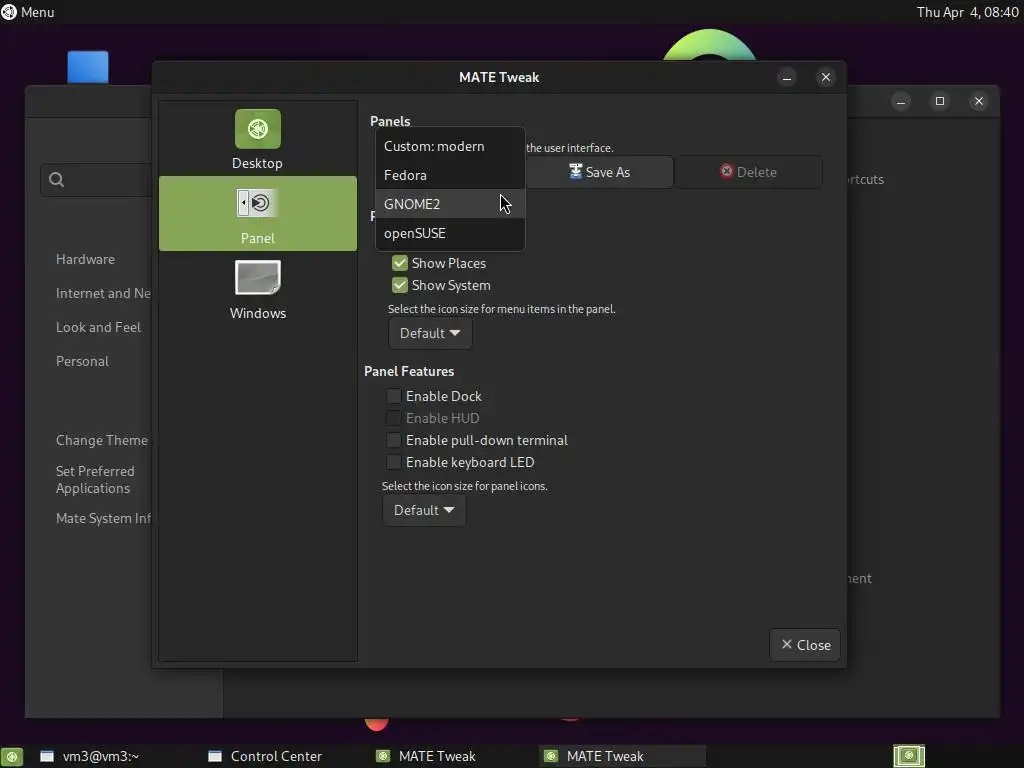Click the blue folder icon on desktop
Image resolution: width=1024 pixels, height=768 pixels.
tap(88, 67)
